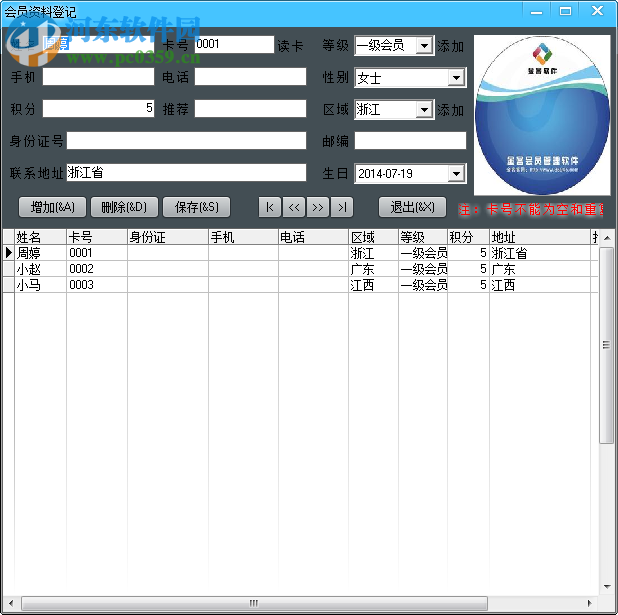Focus the 电话 telephone input field

pyautogui.click(x=250, y=76)
